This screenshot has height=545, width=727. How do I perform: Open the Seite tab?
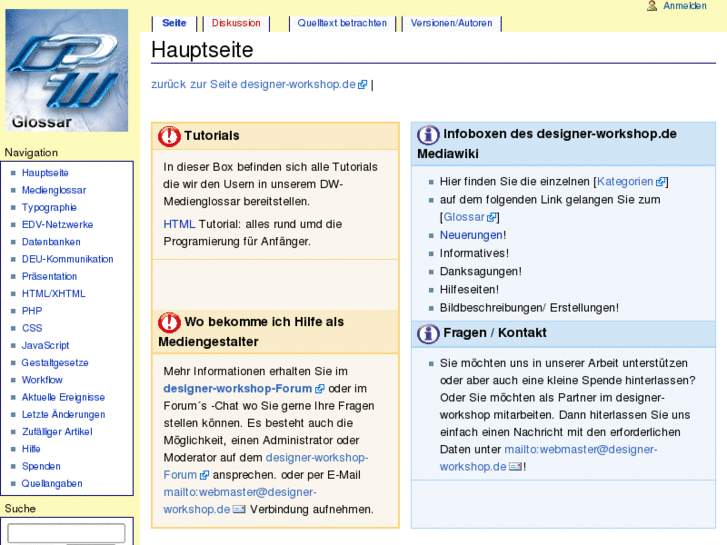(x=174, y=23)
